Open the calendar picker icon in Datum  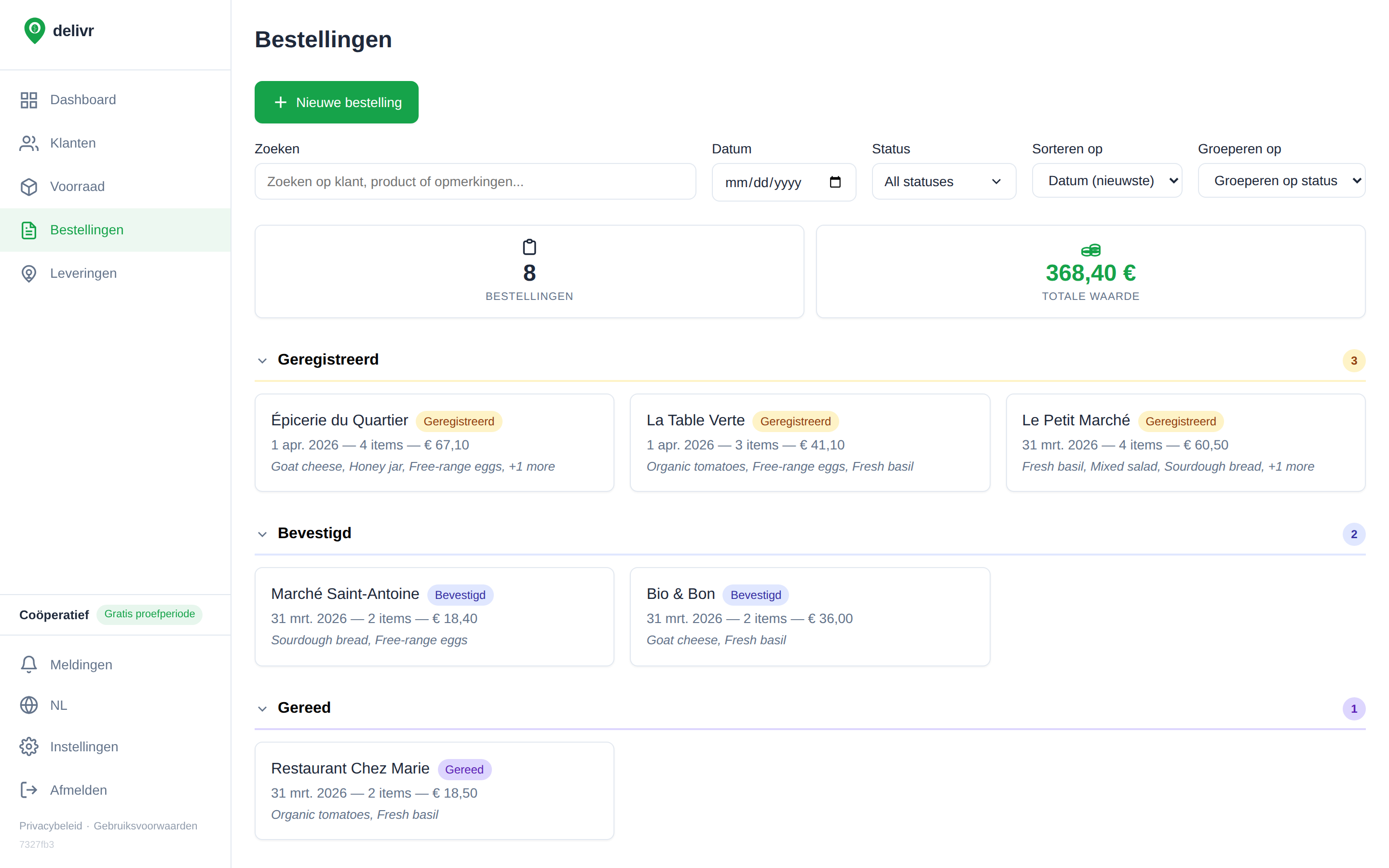tap(835, 182)
